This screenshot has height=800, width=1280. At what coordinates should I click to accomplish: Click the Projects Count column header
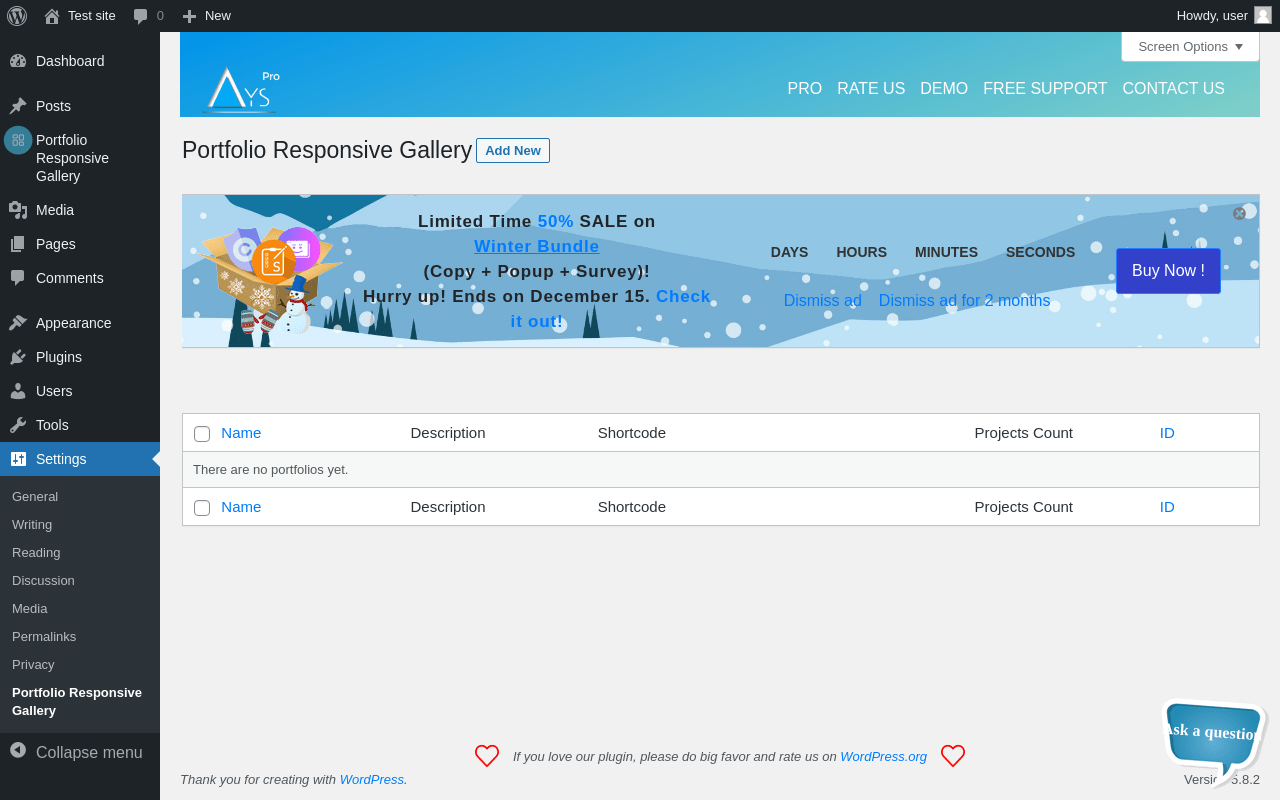pyautogui.click(x=1024, y=432)
